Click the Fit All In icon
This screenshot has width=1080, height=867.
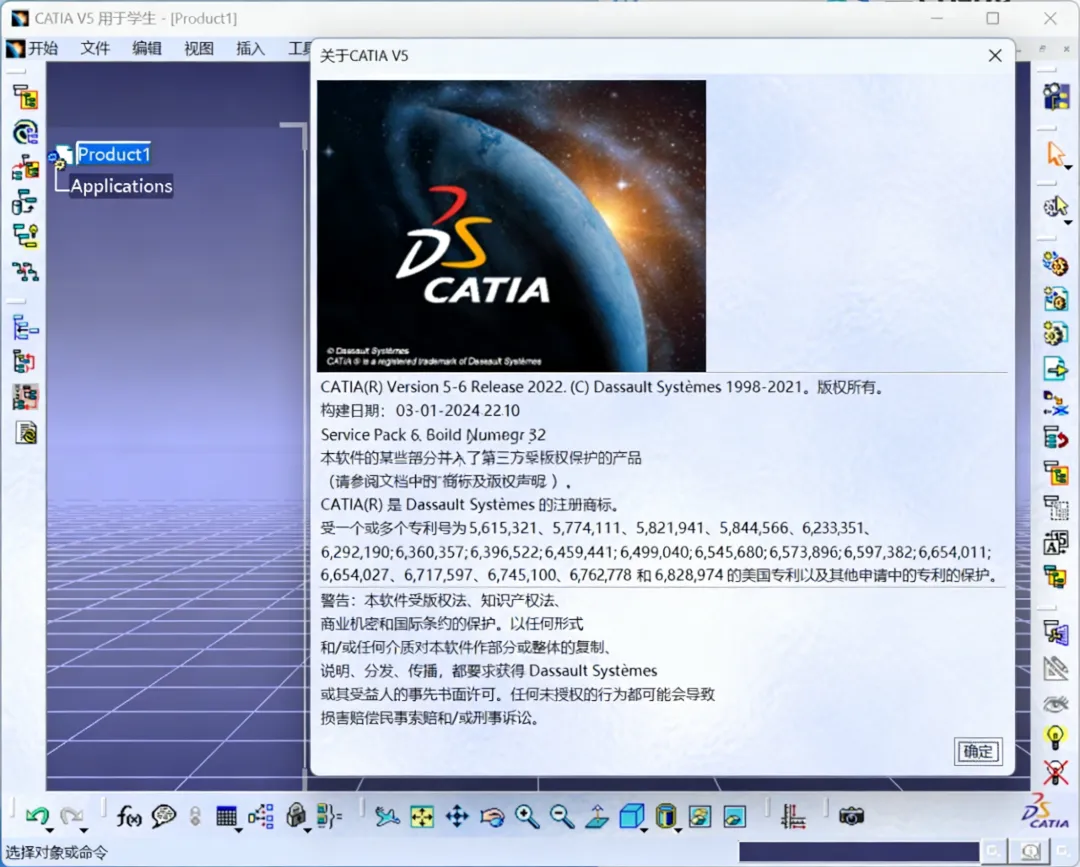click(422, 817)
